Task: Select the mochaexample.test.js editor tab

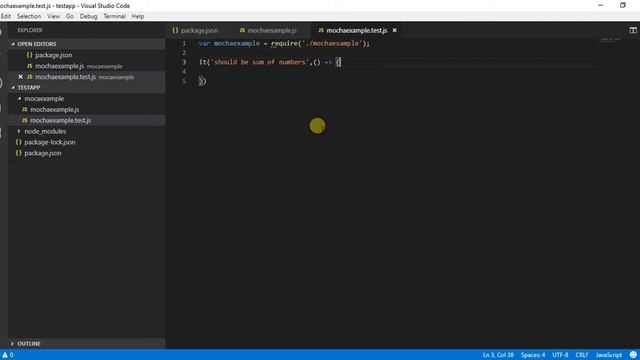Action: pos(356,30)
